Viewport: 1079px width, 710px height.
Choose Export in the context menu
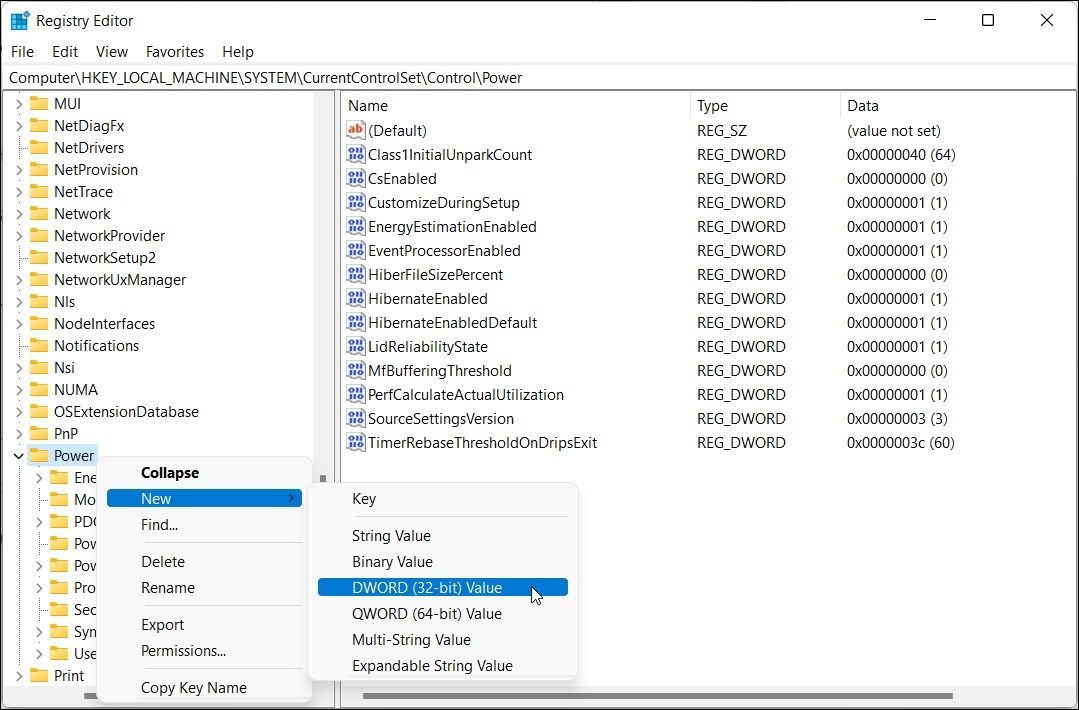click(204, 625)
